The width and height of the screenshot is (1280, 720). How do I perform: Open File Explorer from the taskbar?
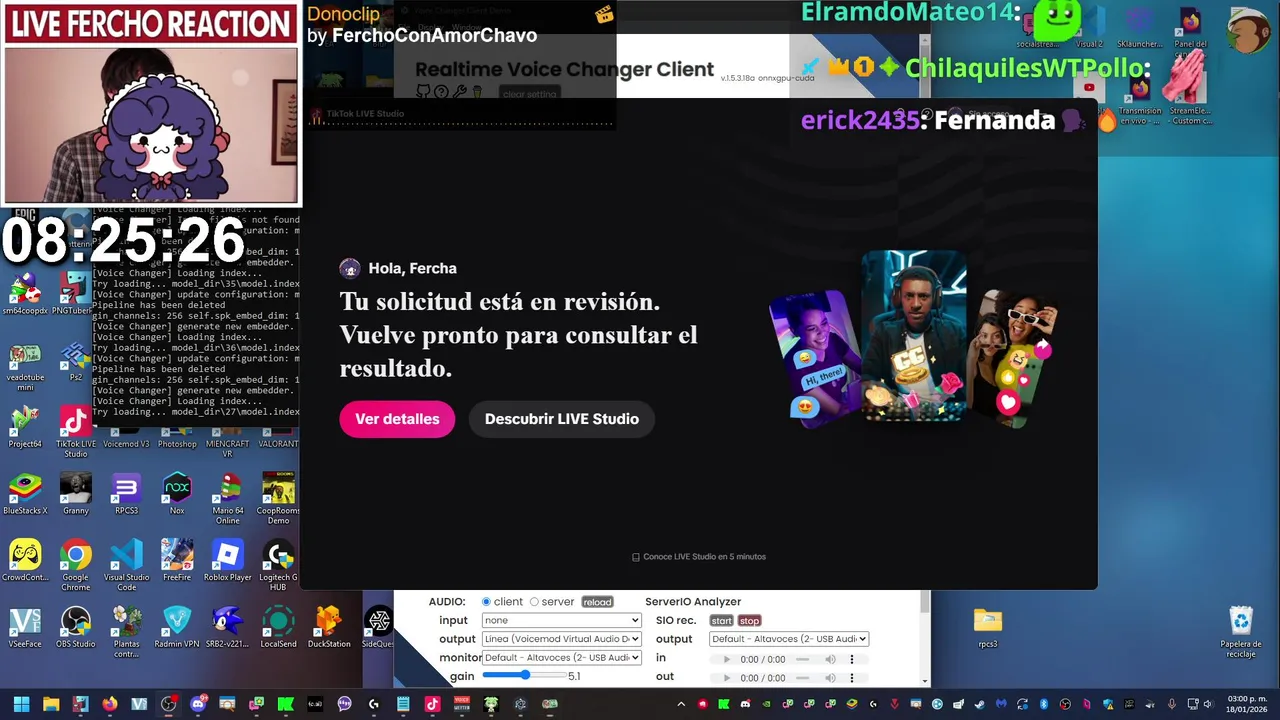(x=51, y=704)
